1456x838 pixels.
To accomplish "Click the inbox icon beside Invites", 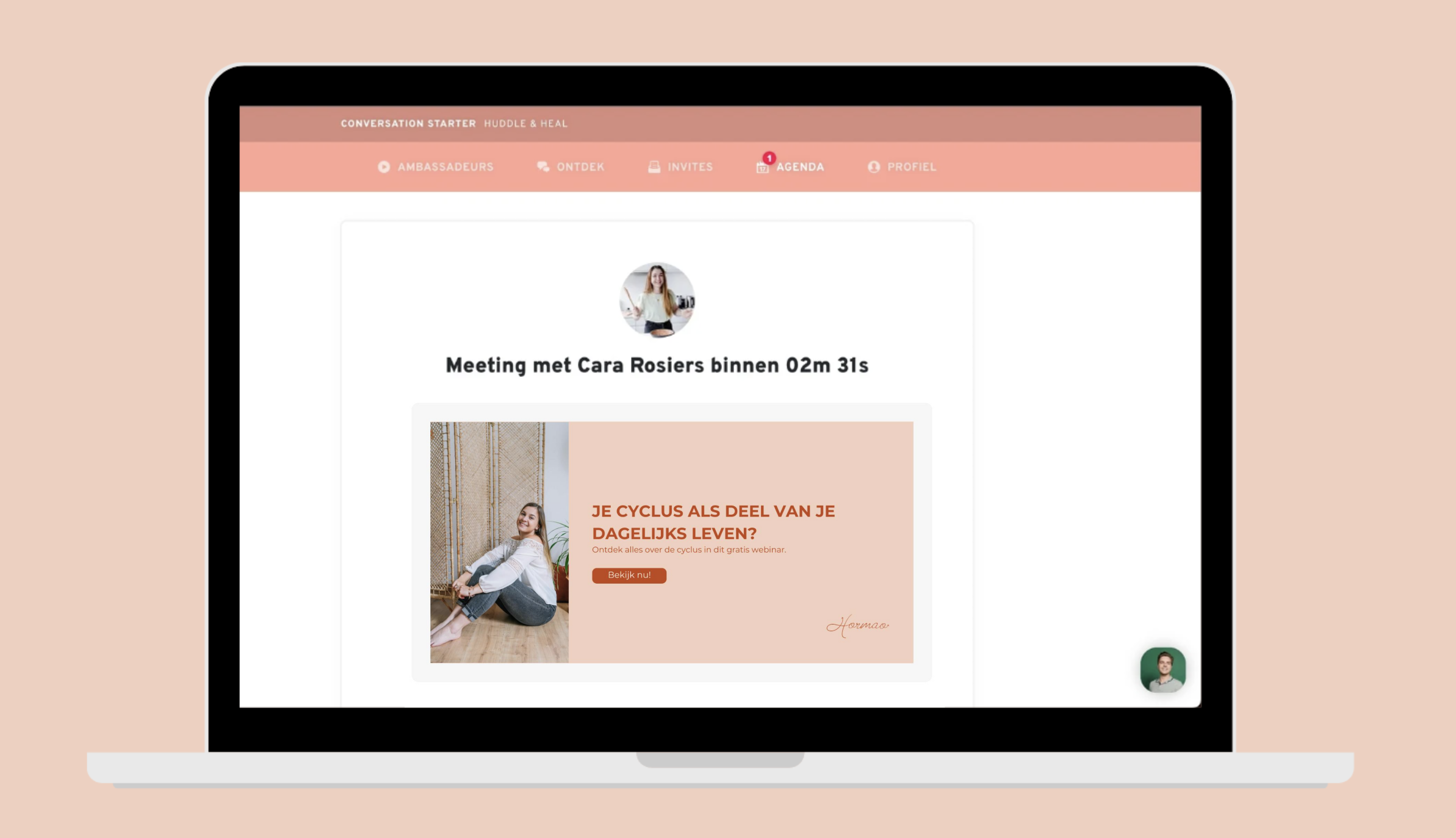I will tap(654, 167).
